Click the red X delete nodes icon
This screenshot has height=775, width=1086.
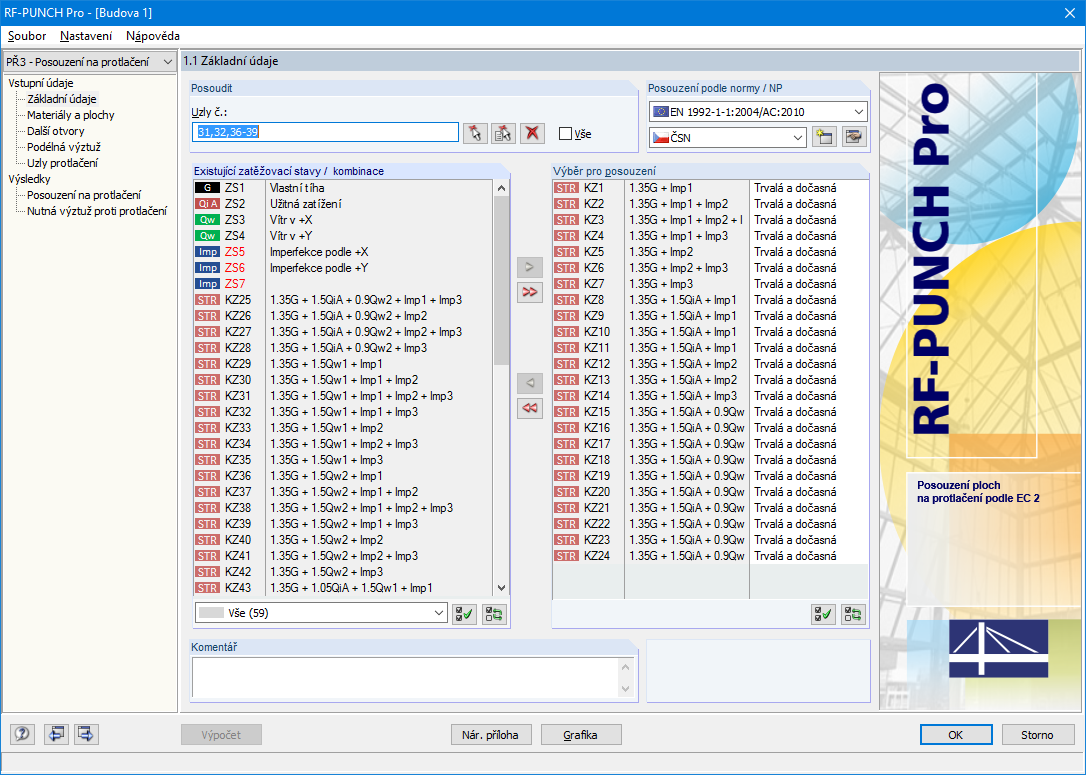[x=532, y=133]
